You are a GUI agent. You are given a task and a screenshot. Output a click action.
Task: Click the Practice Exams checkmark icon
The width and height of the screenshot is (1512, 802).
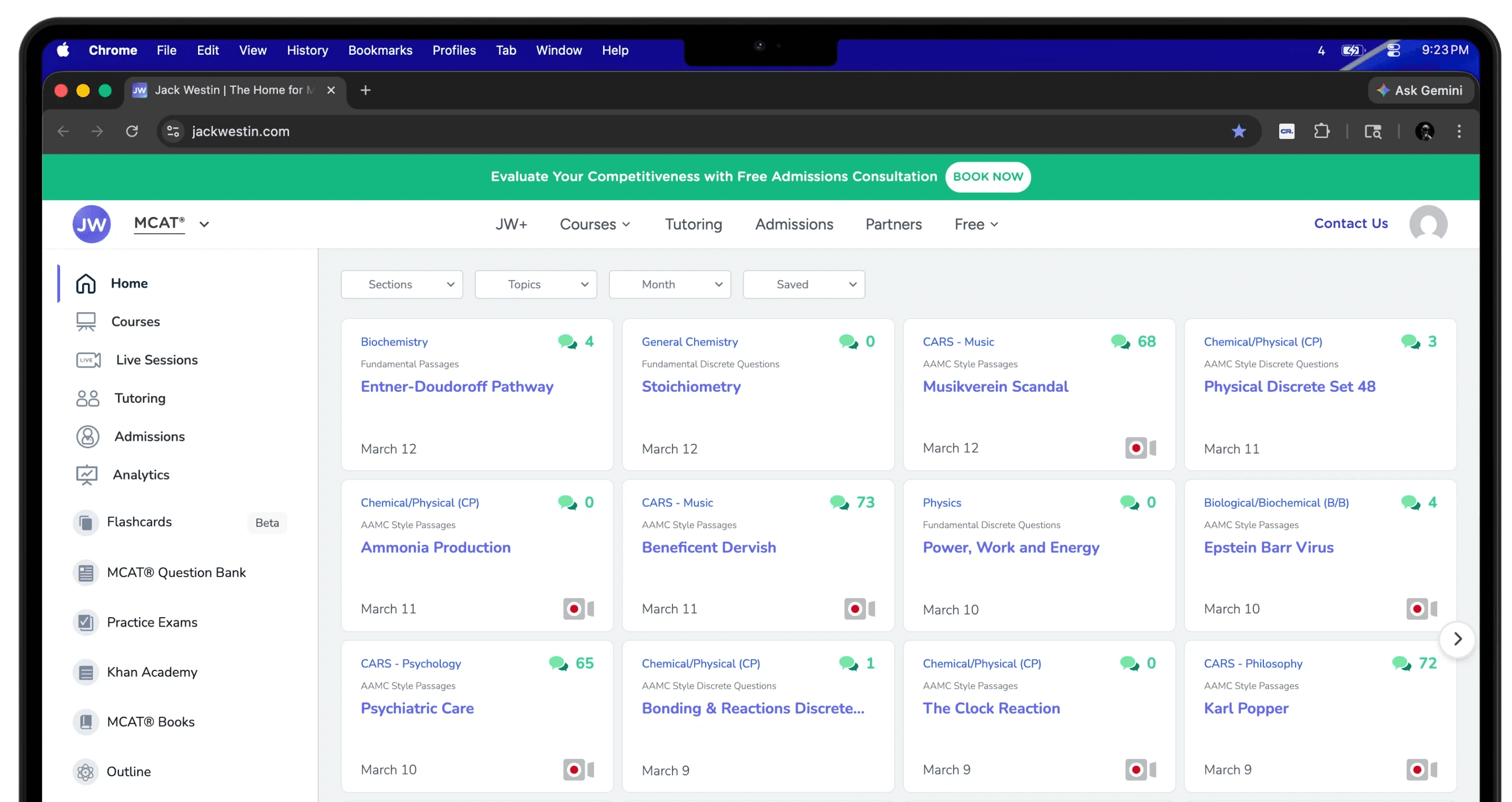(x=86, y=622)
